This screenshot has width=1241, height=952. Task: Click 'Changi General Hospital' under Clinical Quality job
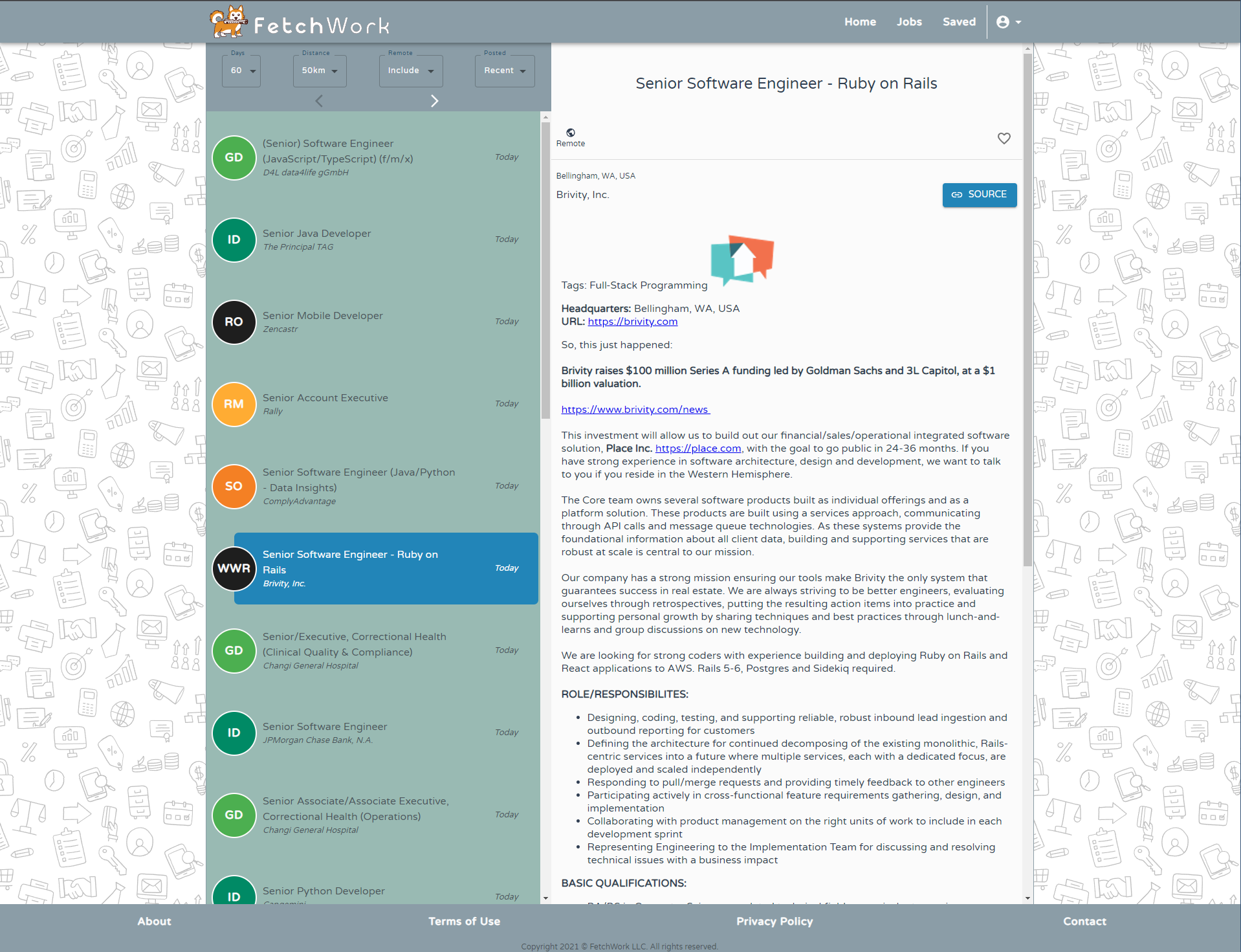[310, 666]
